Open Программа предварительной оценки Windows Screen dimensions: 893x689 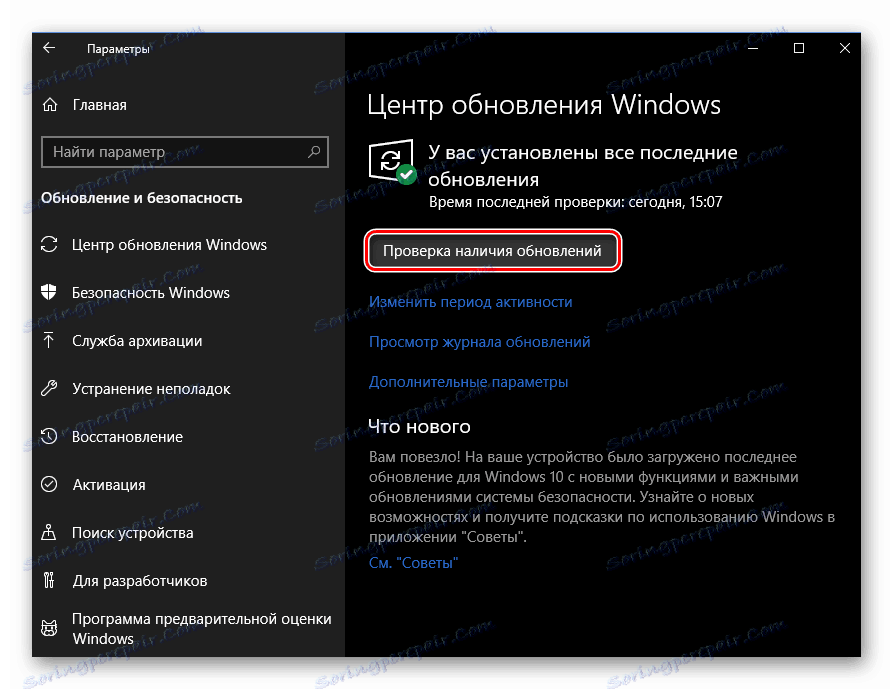point(202,629)
